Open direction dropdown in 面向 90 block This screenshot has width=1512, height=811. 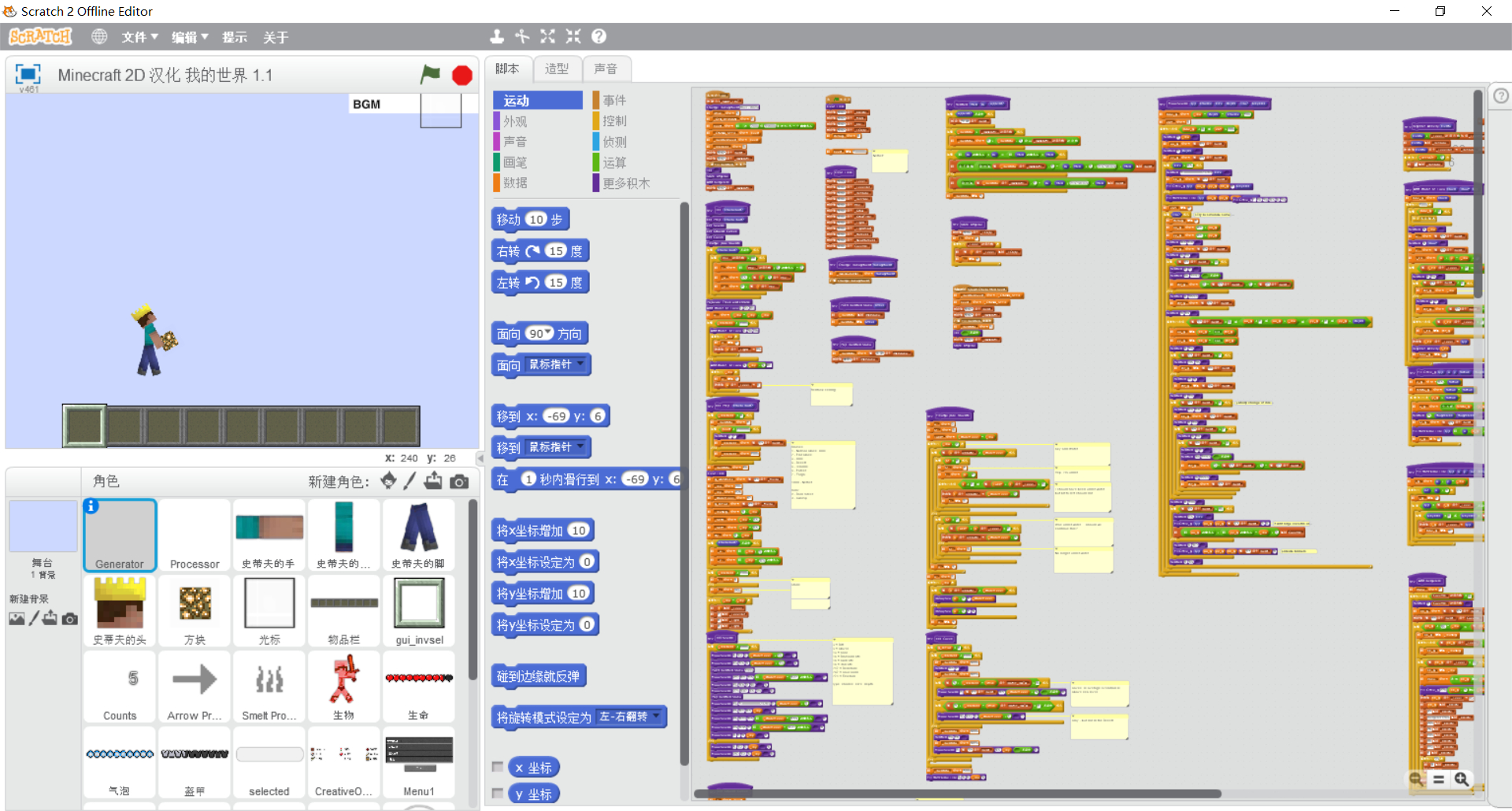coord(549,333)
